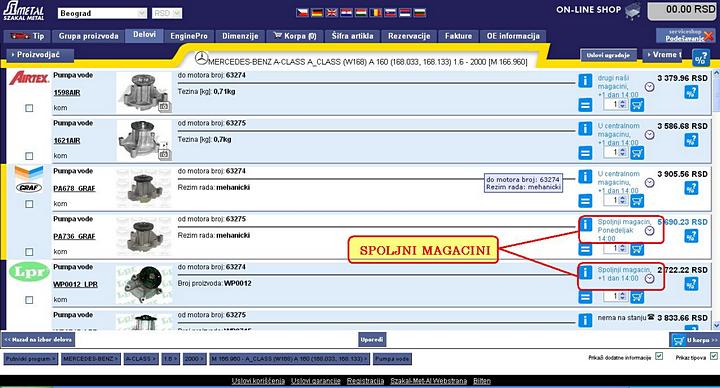720x388 pixels.
Task: Tick the checkbox under the Lpr logo
Action: point(29,300)
